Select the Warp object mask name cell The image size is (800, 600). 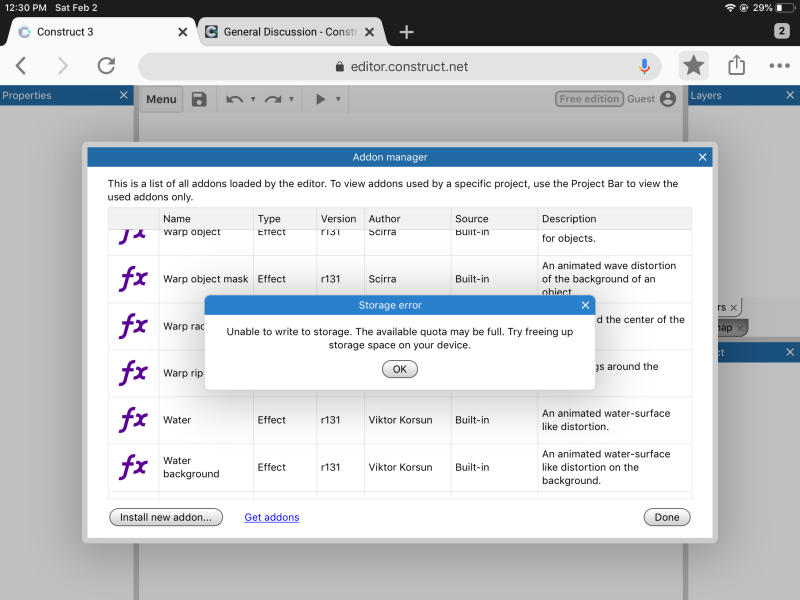[206, 279]
